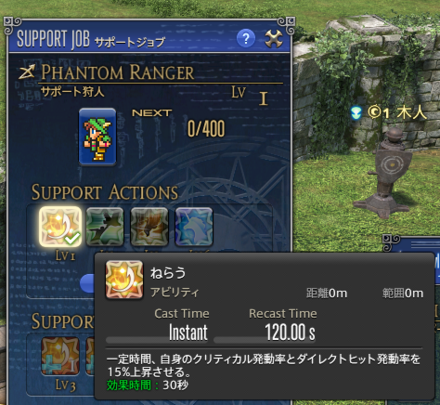Click the partially hidden second support trait icon
Image resolution: width=440 pixels, height=405 pixels.
coord(90,356)
